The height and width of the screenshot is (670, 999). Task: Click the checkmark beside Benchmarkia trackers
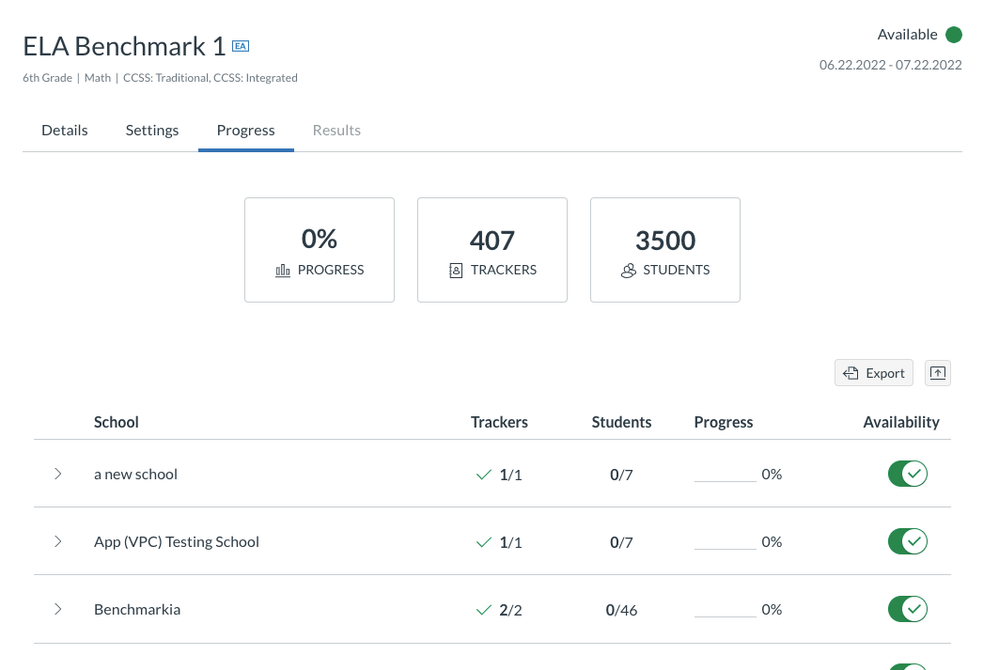point(484,610)
